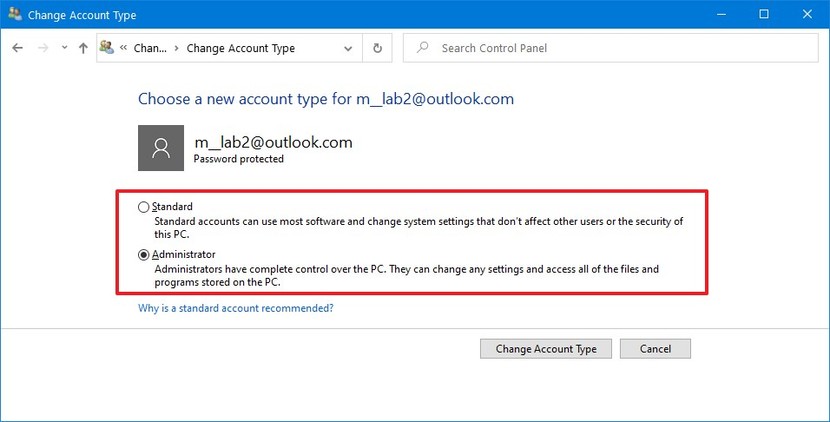Open address bar history dropdown
The image size is (830, 422).
pos(348,49)
